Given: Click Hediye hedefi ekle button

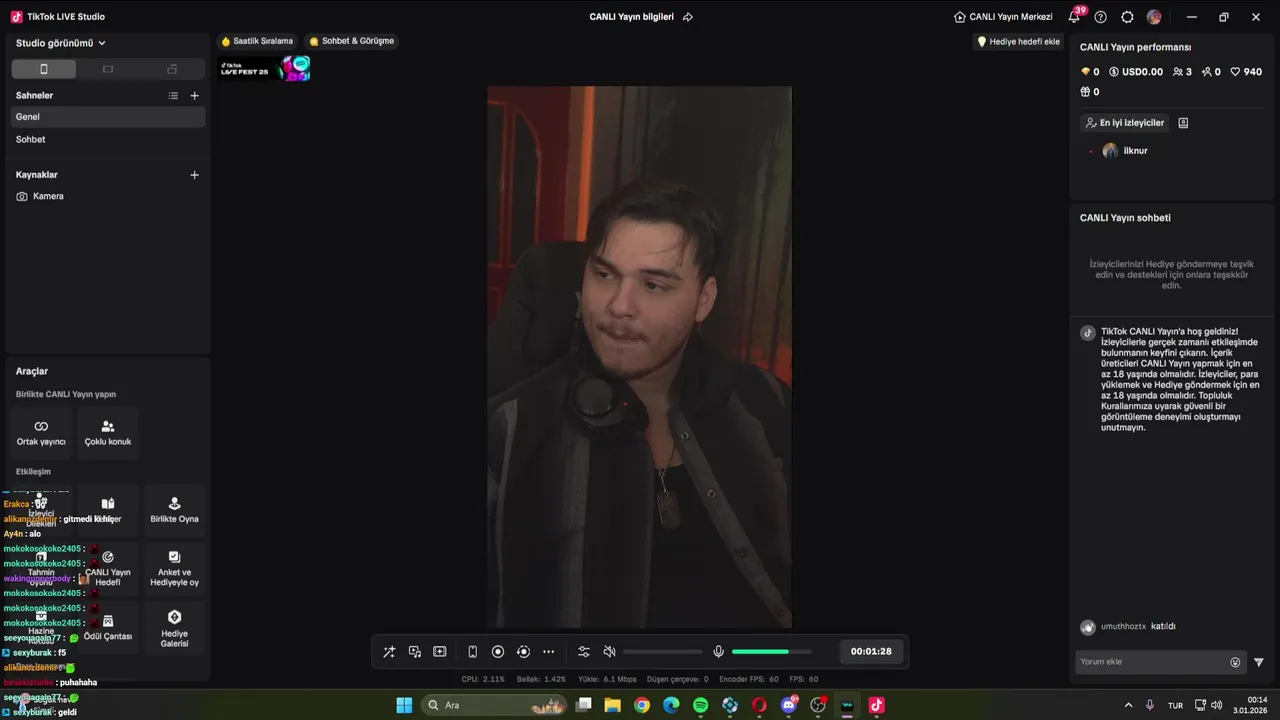Looking at the screenshot, I should point(1018,42).
